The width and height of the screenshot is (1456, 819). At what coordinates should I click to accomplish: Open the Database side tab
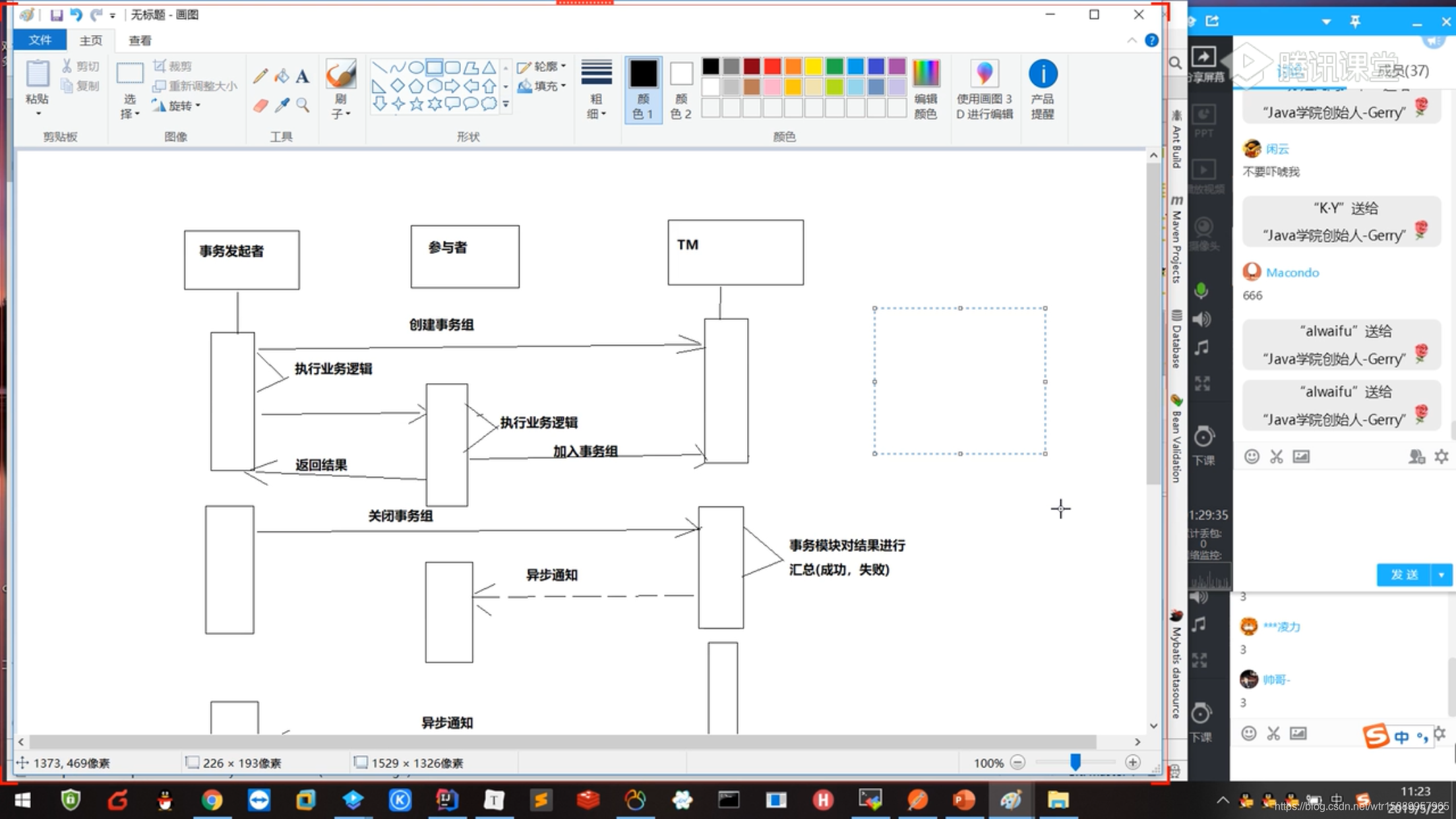pos(1176,338)
